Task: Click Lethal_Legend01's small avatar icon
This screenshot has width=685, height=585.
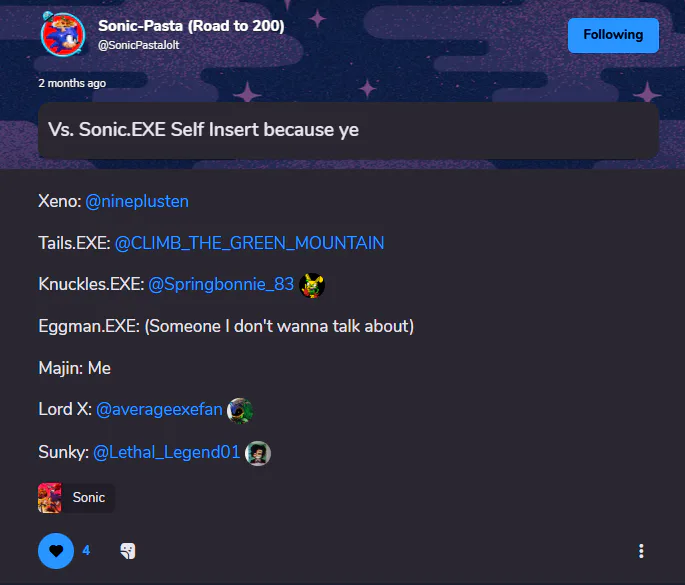Action: 258,453
